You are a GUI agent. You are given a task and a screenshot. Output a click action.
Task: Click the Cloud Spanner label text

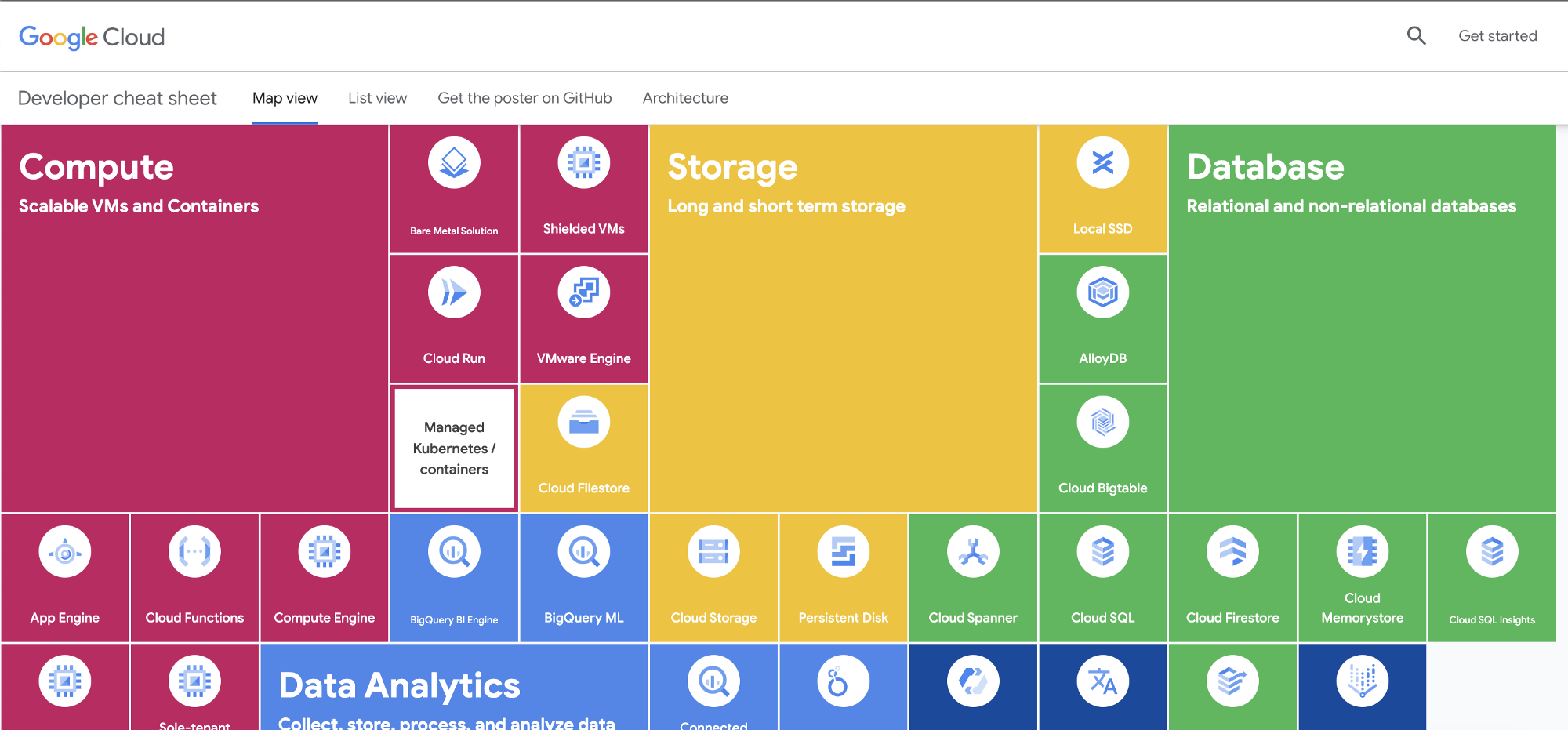[x=973, y=618]
